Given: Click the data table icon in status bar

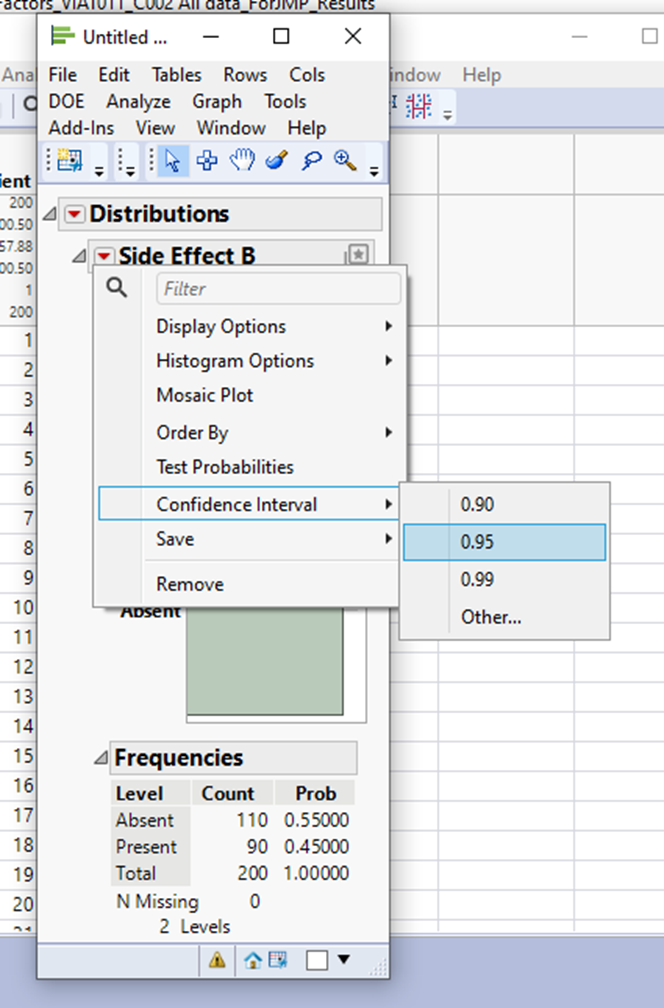Looking at the screenshot, I should tap(277, 960).
